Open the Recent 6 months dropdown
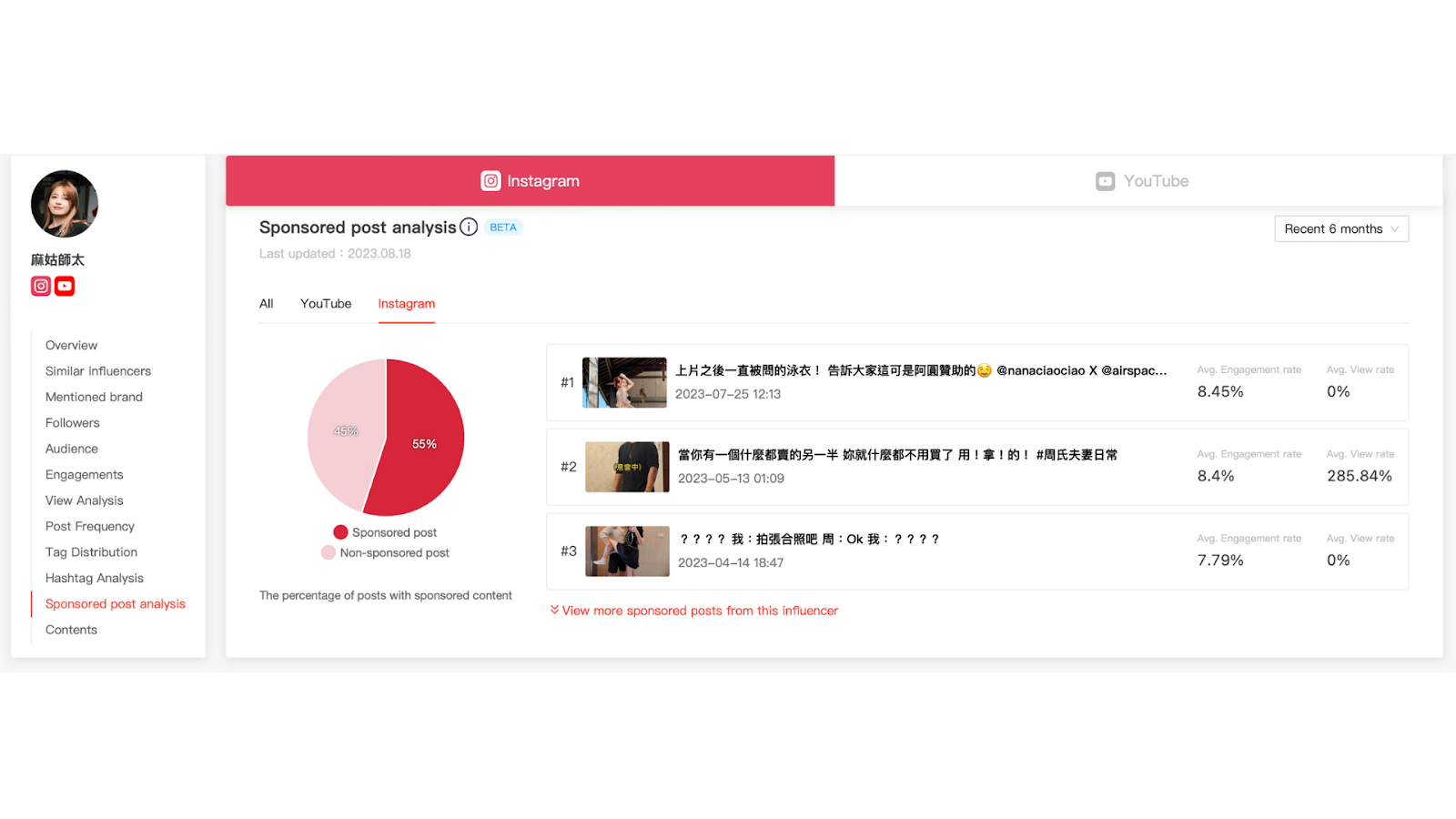 pos(1340,229)
